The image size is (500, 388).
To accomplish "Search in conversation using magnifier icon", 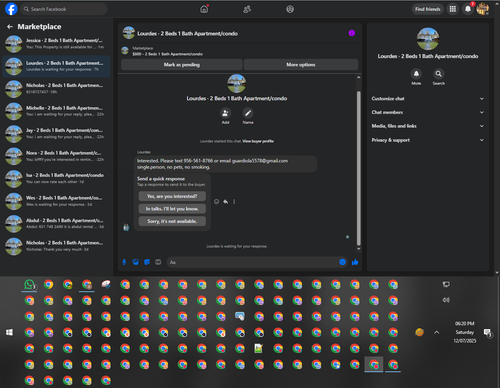I will tap(438, 74).
